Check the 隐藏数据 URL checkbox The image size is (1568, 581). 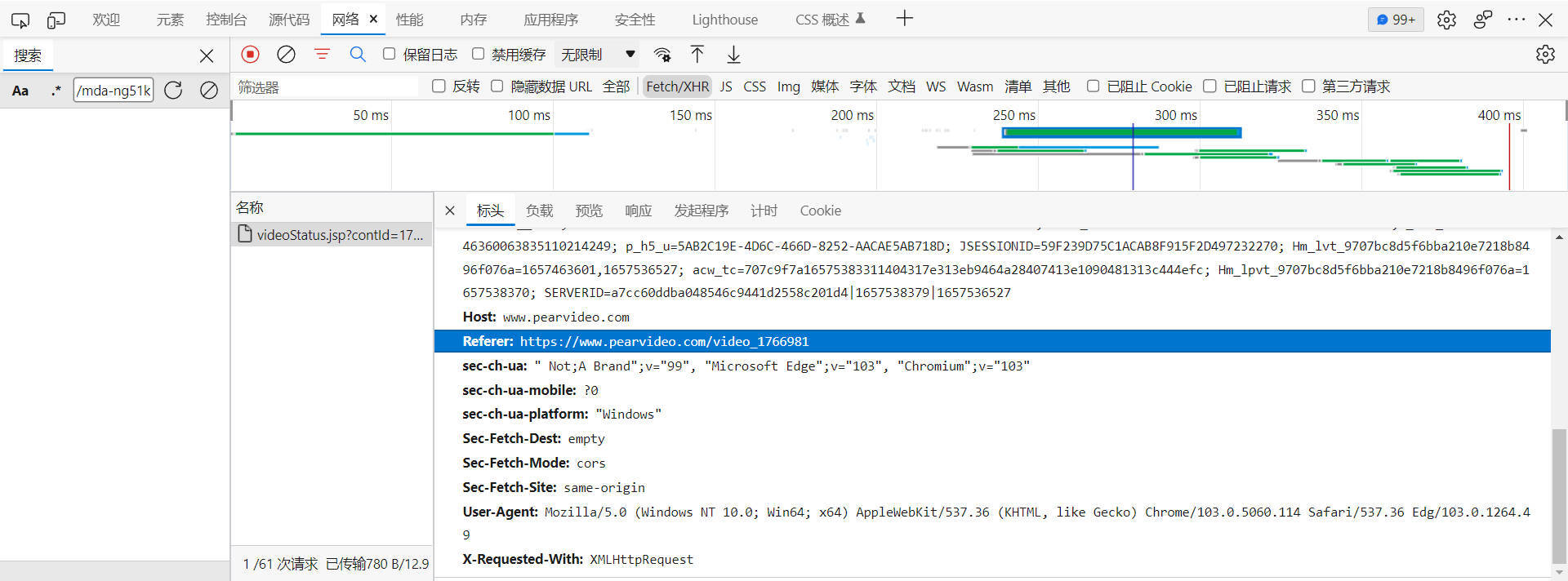coord(497,86)
